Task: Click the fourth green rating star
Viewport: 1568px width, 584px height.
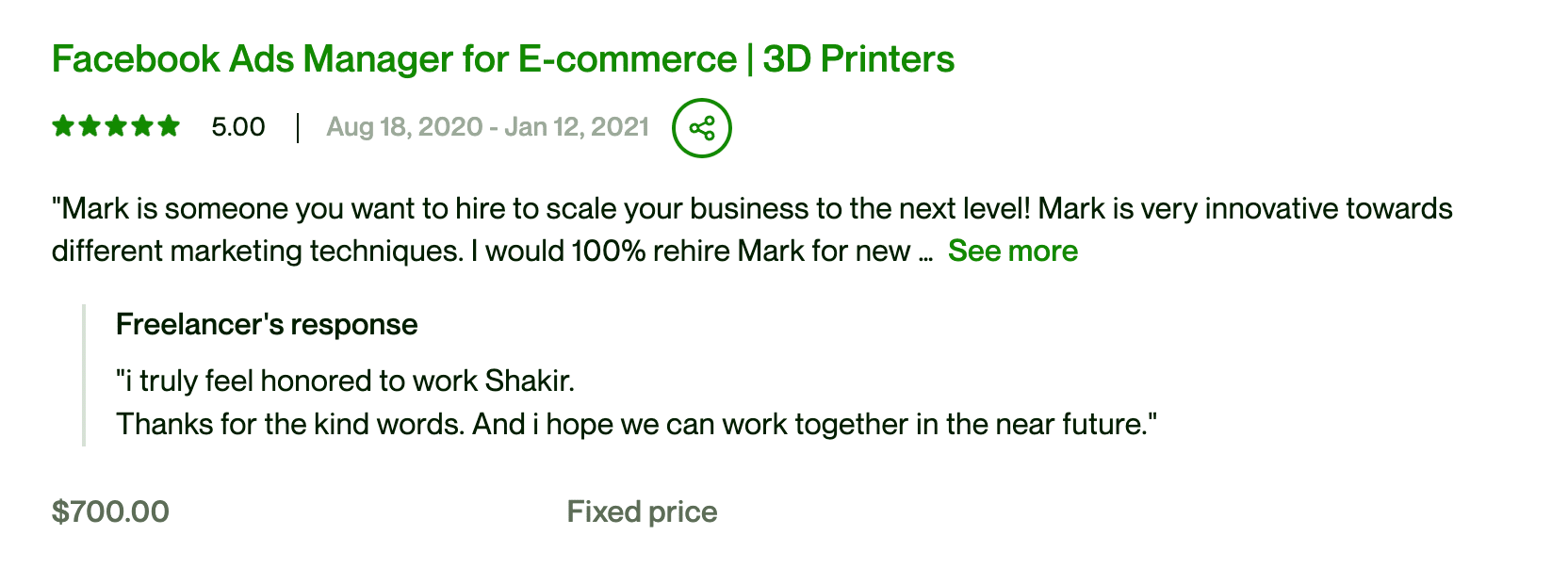Action: 142,126
